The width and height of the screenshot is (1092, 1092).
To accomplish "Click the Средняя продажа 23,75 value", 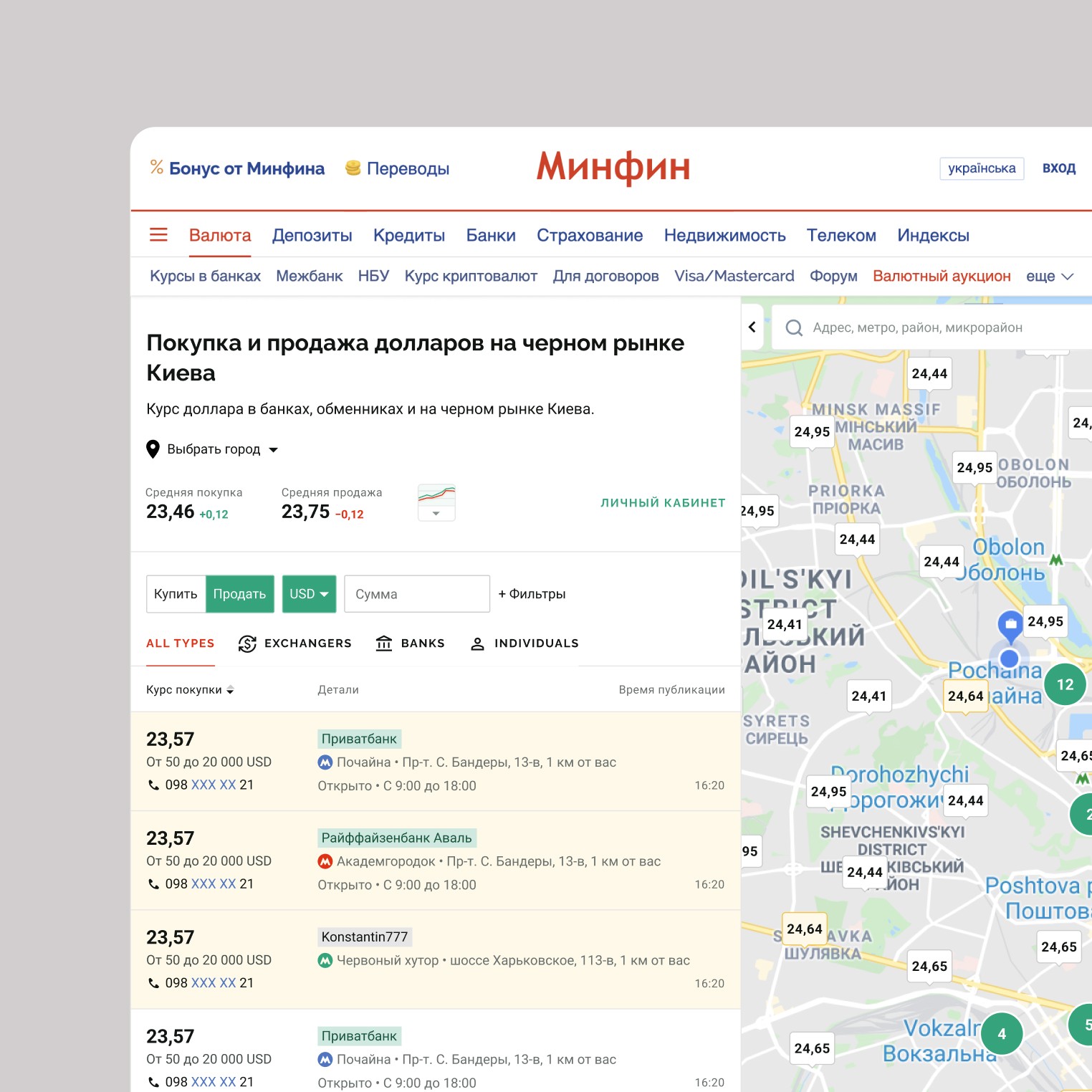I will (x=305, y=512).
